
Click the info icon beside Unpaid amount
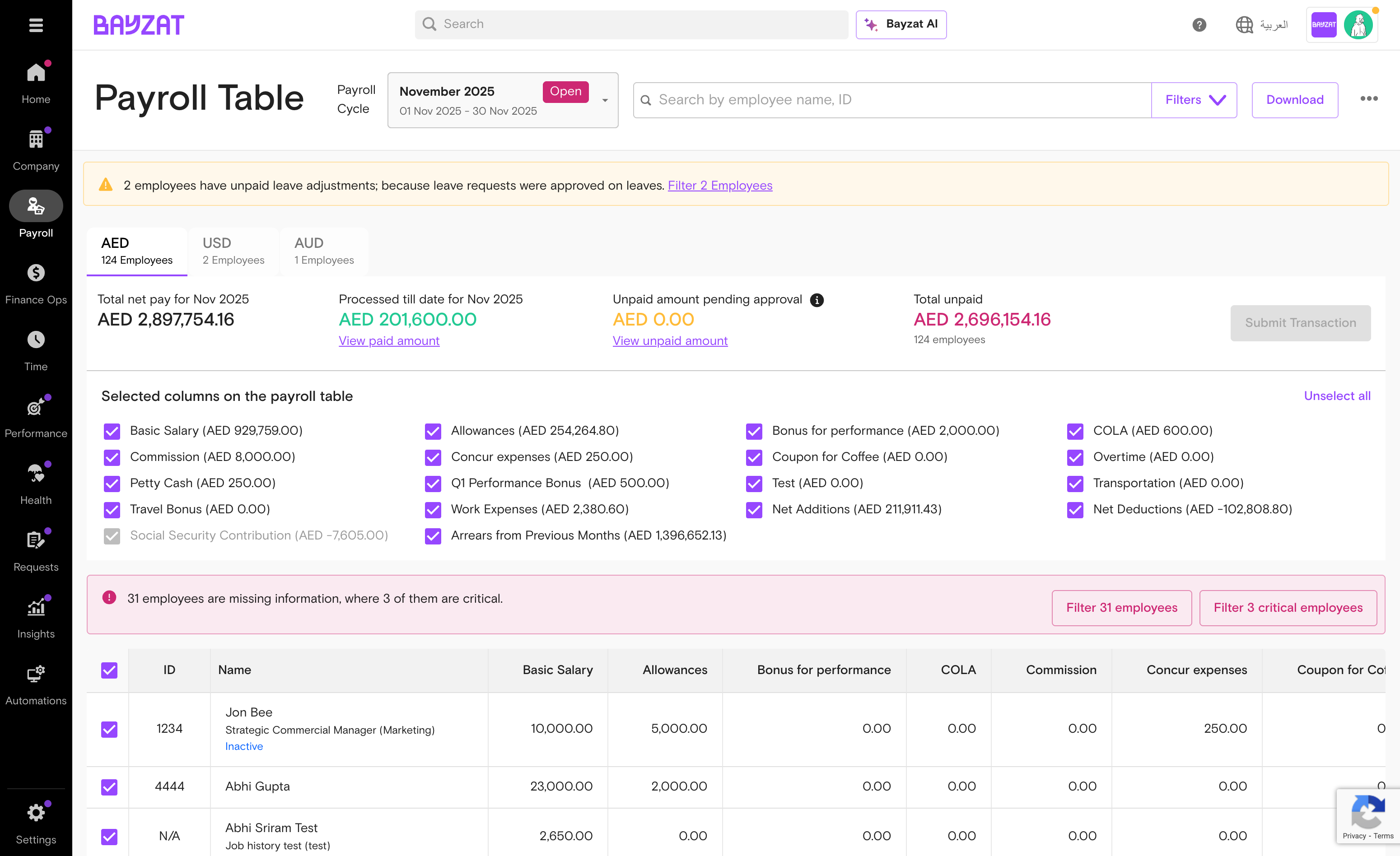click(817, 301)
